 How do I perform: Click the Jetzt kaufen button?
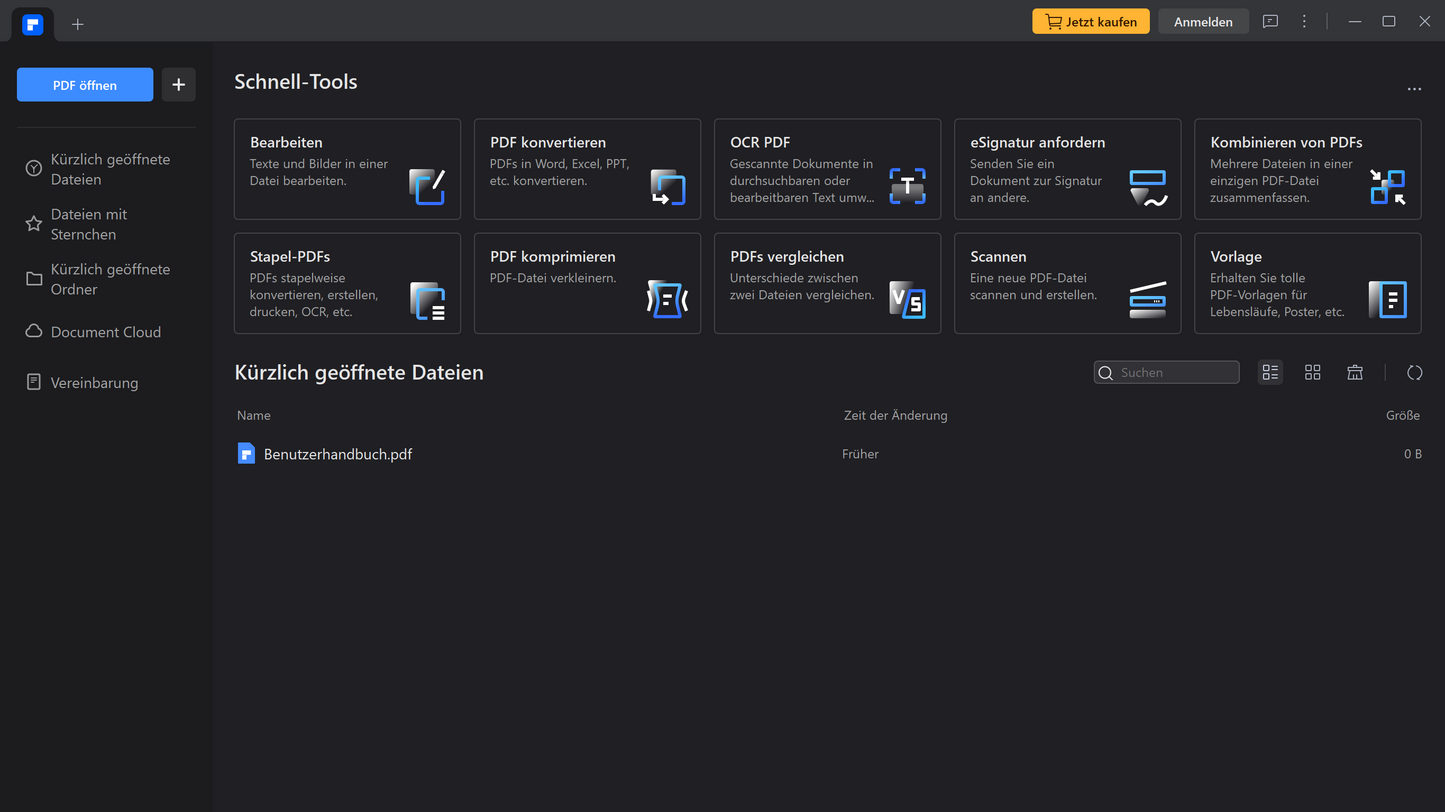coord(1090,21)
